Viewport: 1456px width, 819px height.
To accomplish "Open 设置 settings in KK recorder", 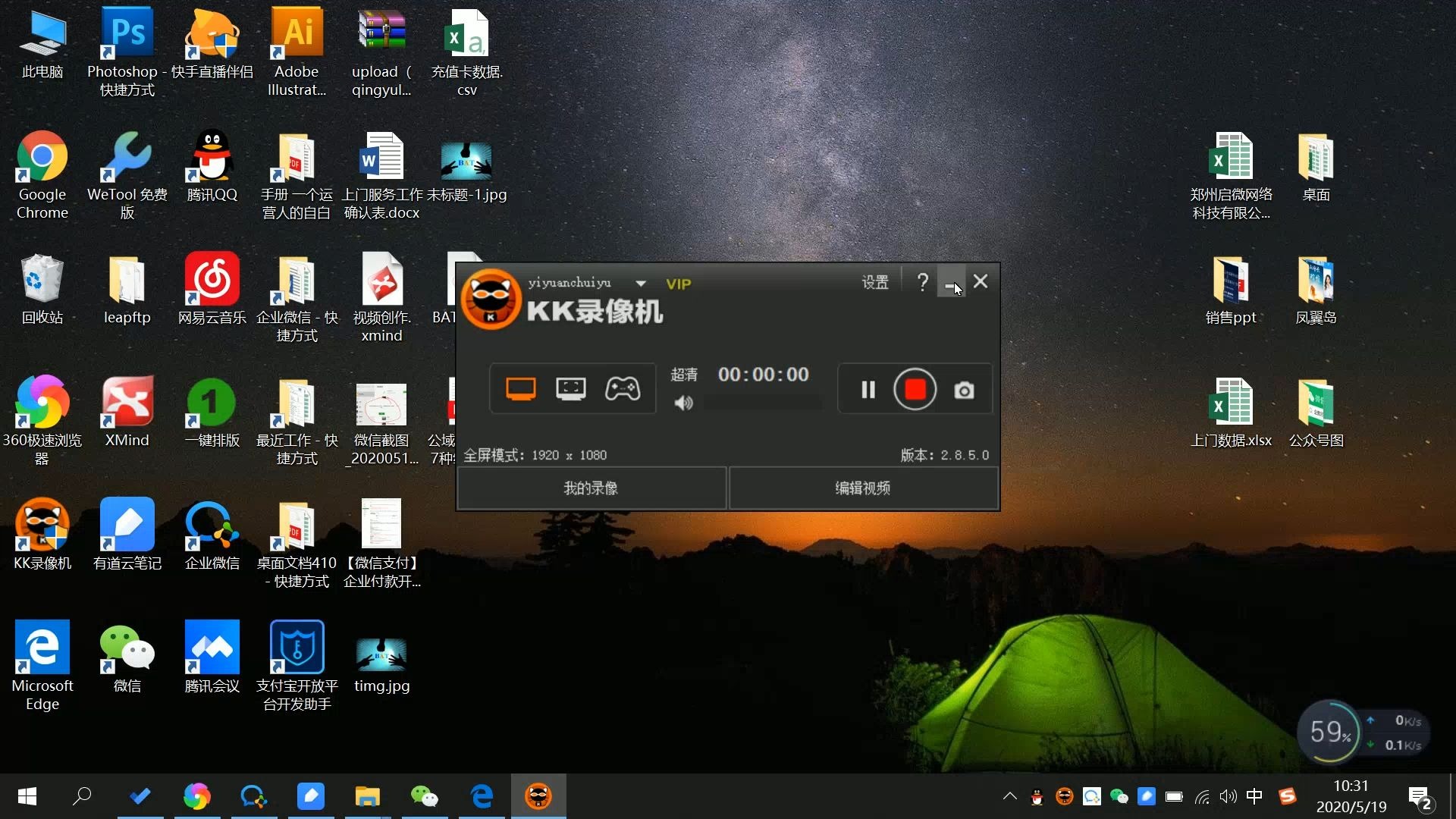I will click(x=874, y=282).
